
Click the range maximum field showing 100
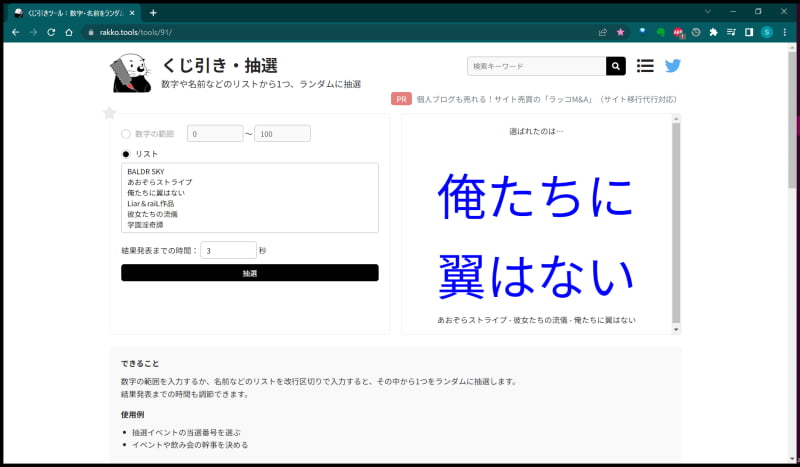(282, 134)
